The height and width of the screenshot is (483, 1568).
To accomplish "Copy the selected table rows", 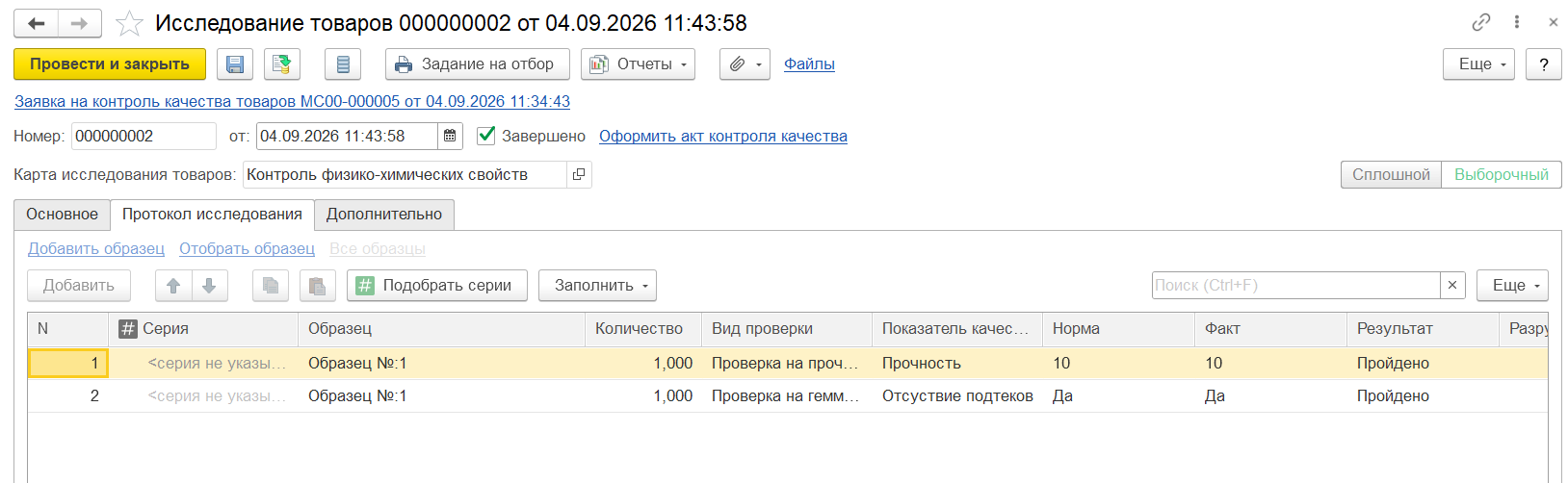I will pyautogui.click(x=271, y=286).
